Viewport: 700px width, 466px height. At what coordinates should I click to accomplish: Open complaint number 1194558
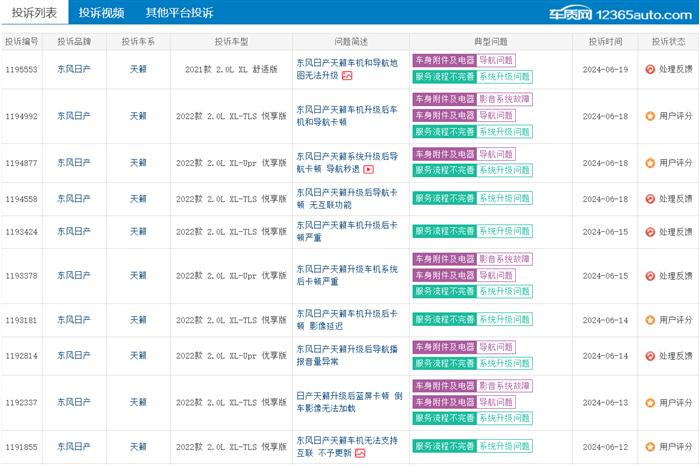(x=21, y=200)
